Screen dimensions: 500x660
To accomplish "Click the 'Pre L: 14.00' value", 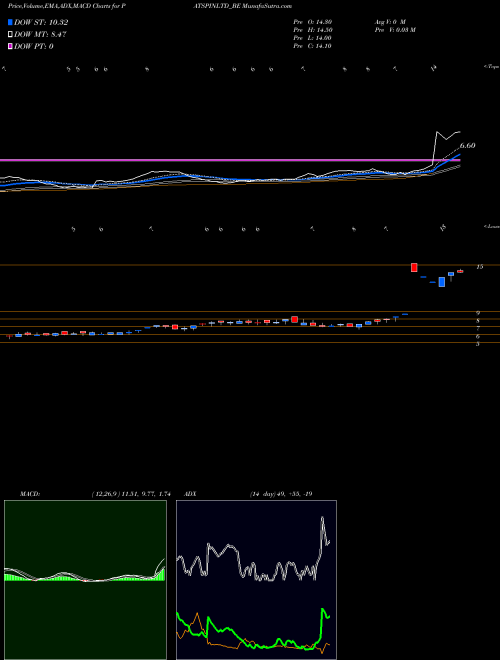I will click(313, 38).
